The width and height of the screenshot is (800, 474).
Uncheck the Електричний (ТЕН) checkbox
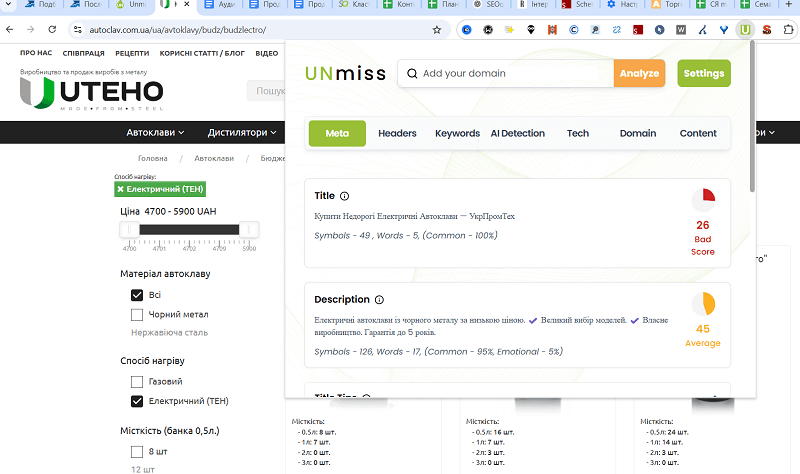click(x=137, y=401)
